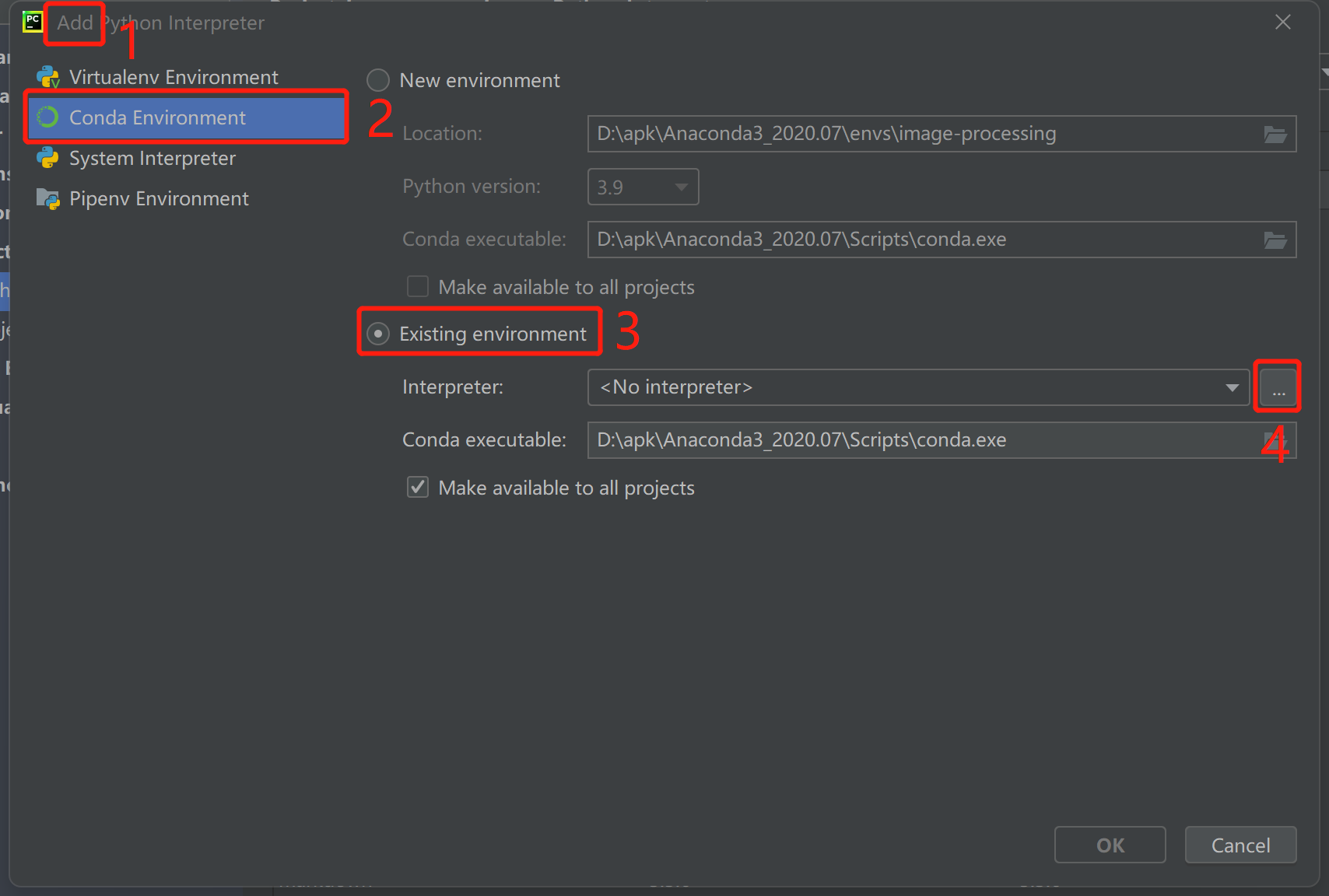Toggle unchecked Make available to all projects

[418, 287]
